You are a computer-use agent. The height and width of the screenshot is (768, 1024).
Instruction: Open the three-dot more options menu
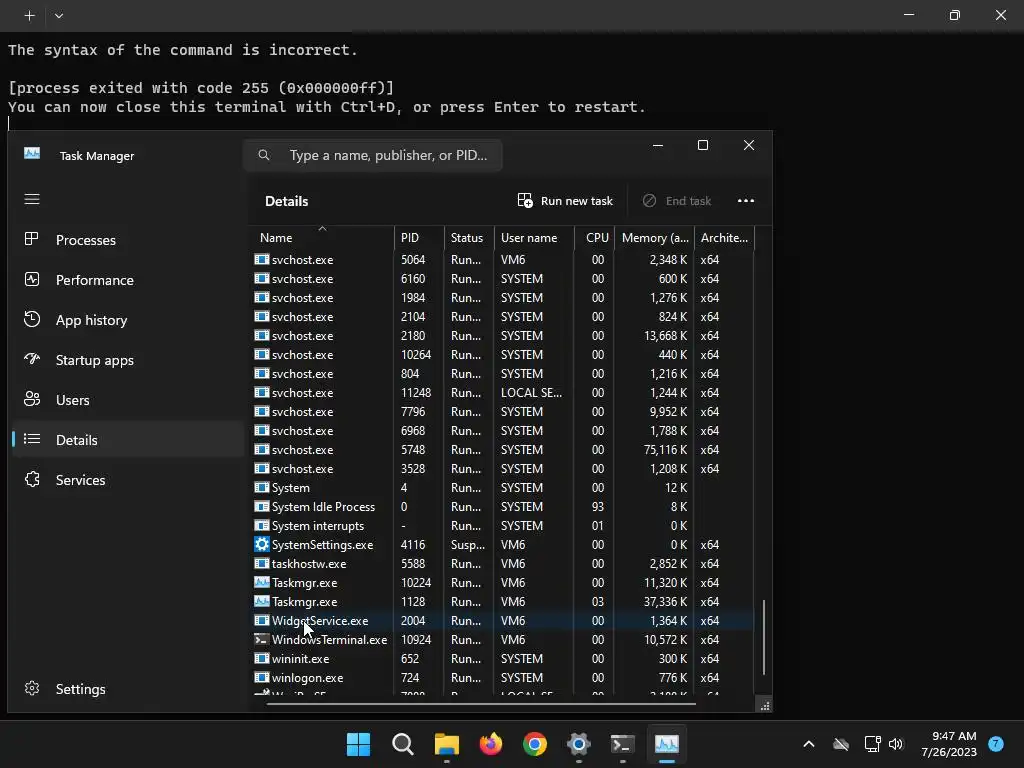(746, 200)
